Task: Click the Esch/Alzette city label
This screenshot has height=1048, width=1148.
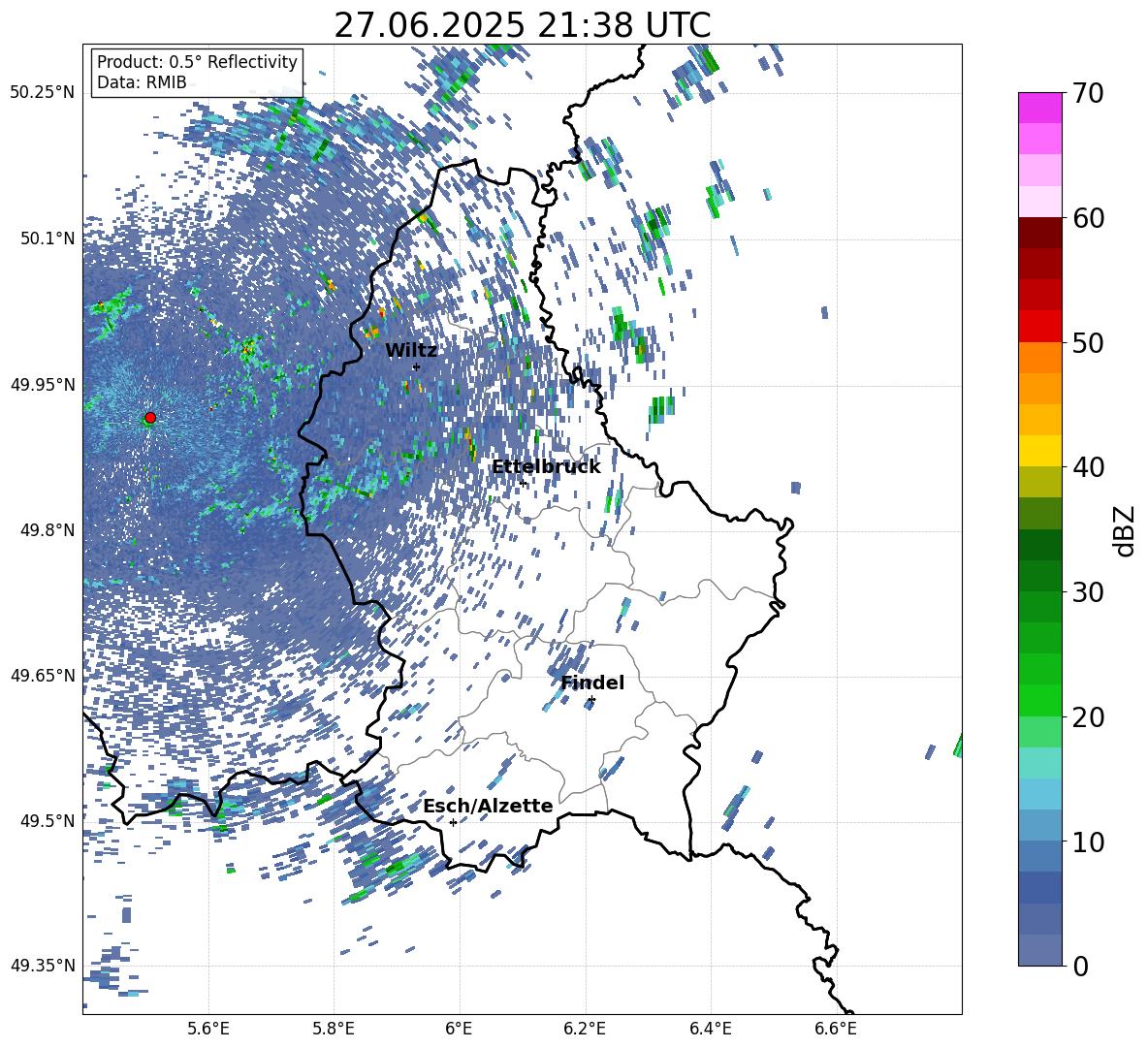Action: 488,806
